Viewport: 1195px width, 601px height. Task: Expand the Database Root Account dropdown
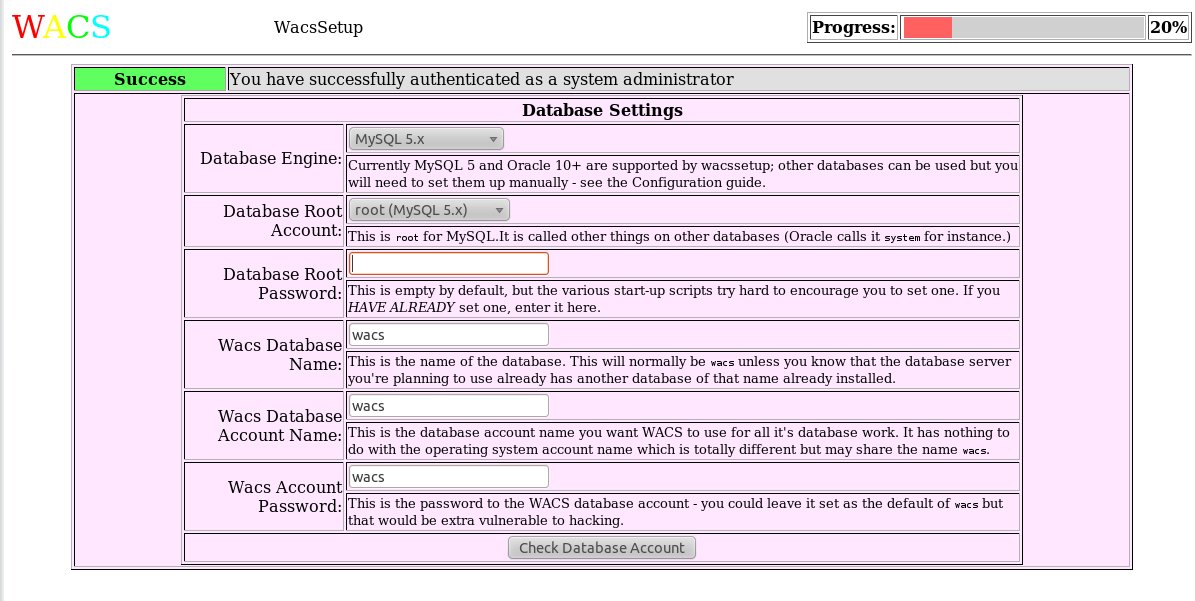pos(429,209)
